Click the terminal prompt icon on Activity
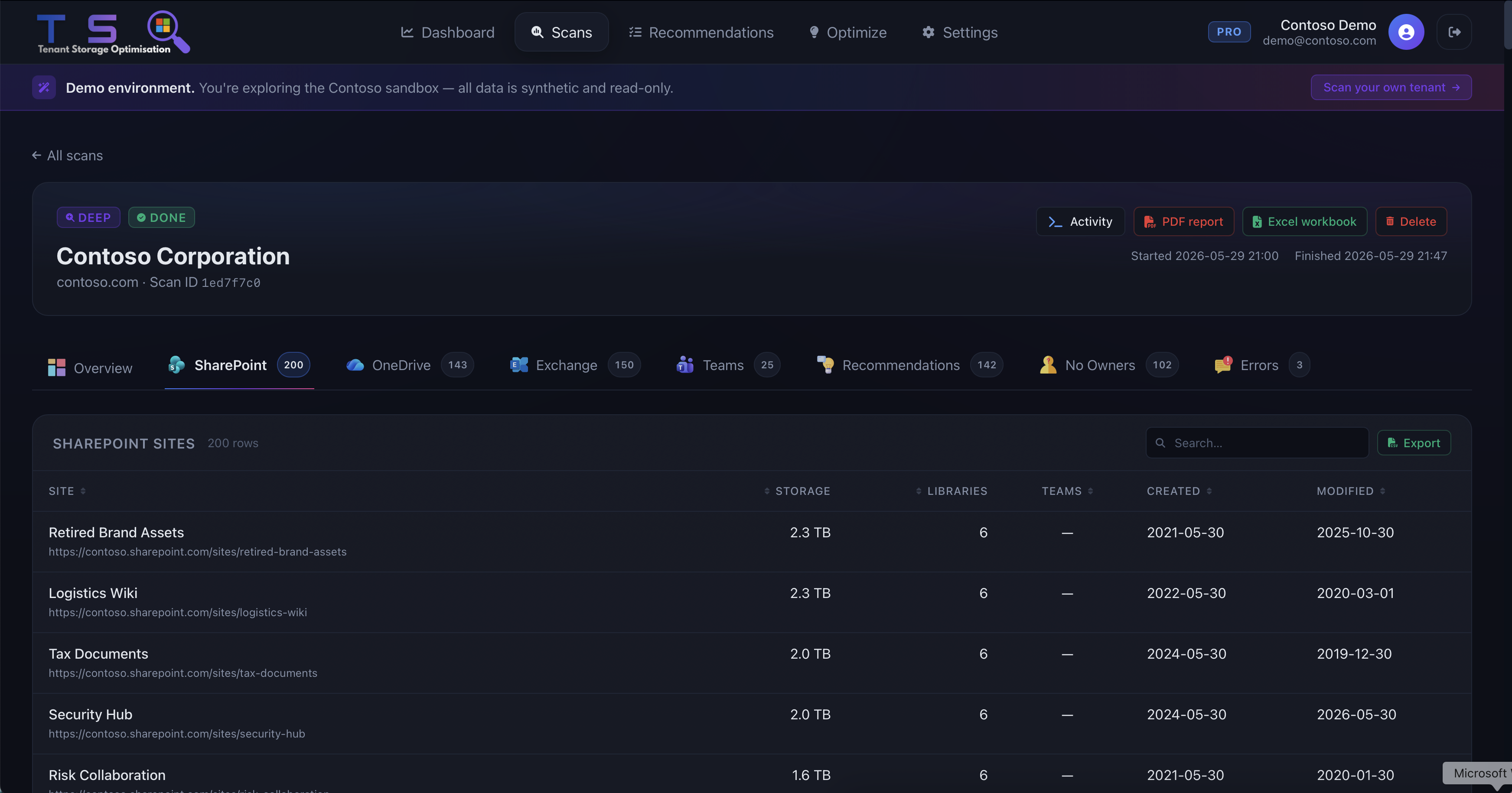Viewport: 1512px width, 793px height. pyautogui.click(x=1056, y=222)
